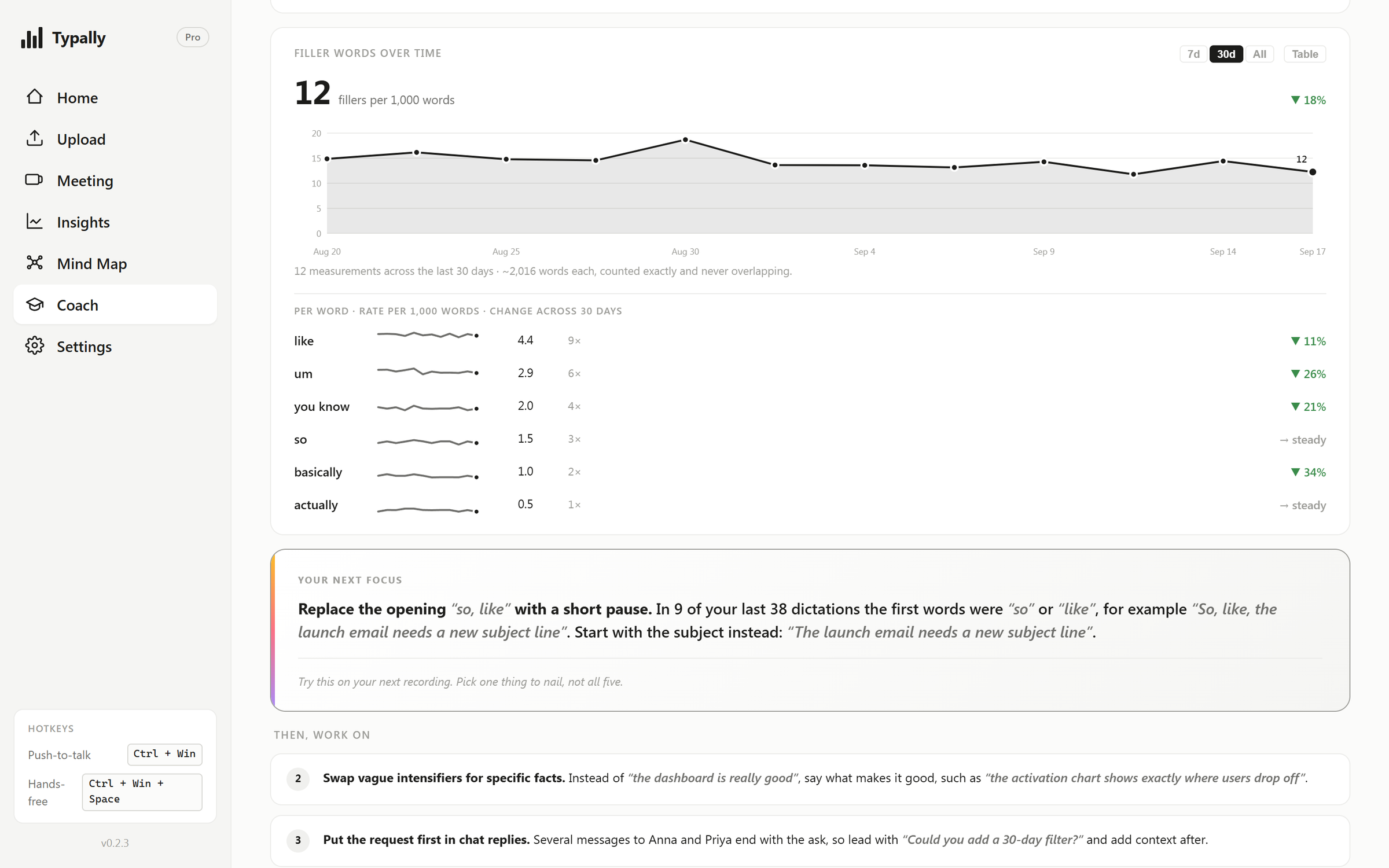Click the 'basically' row label
1389x868 pixels.
click(x=318, y=473)
